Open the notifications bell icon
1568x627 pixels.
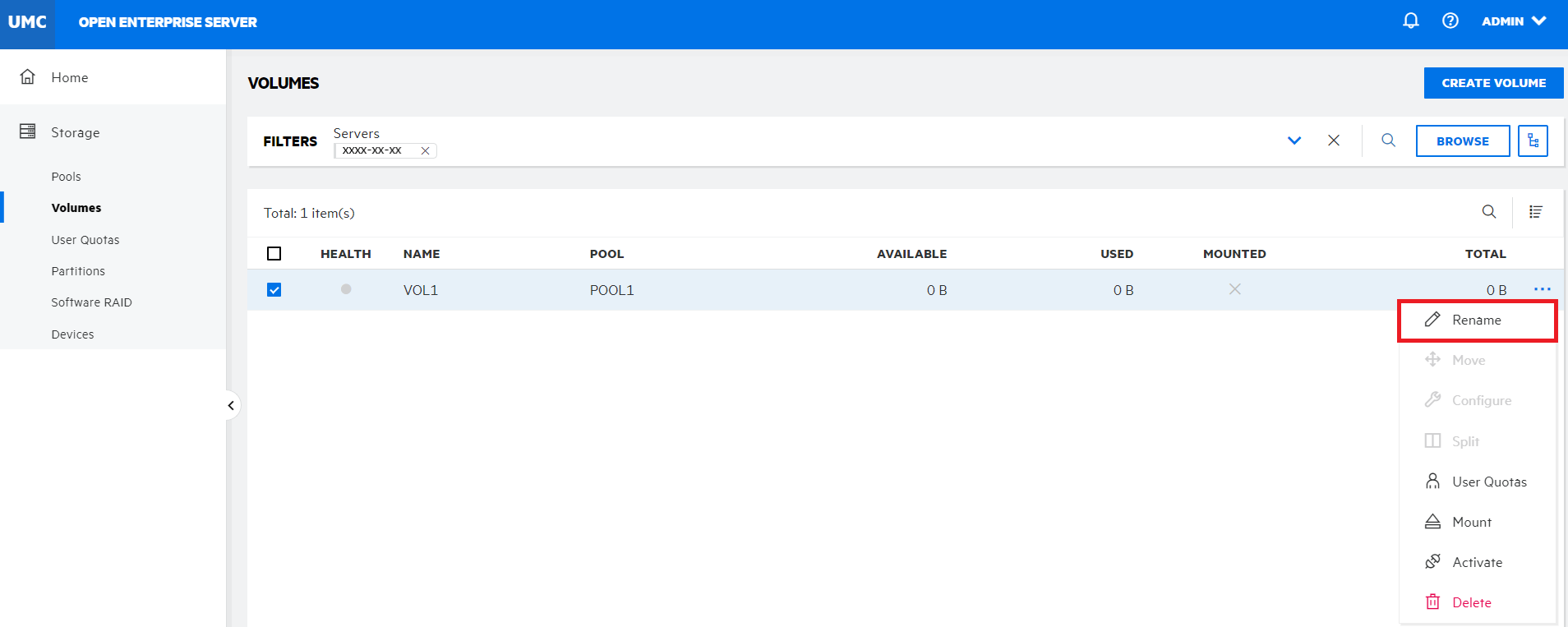pyautogui.click(x=1410, y=21)
